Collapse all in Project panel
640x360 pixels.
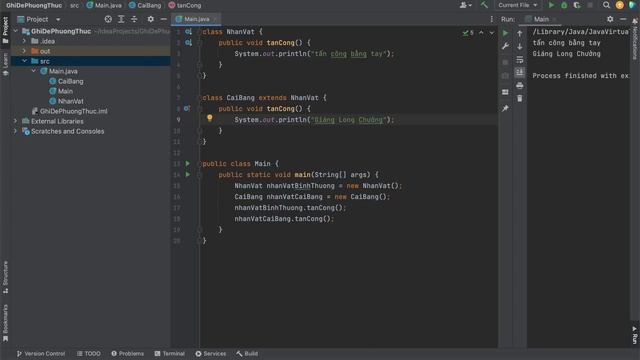(x=134, y=19)
